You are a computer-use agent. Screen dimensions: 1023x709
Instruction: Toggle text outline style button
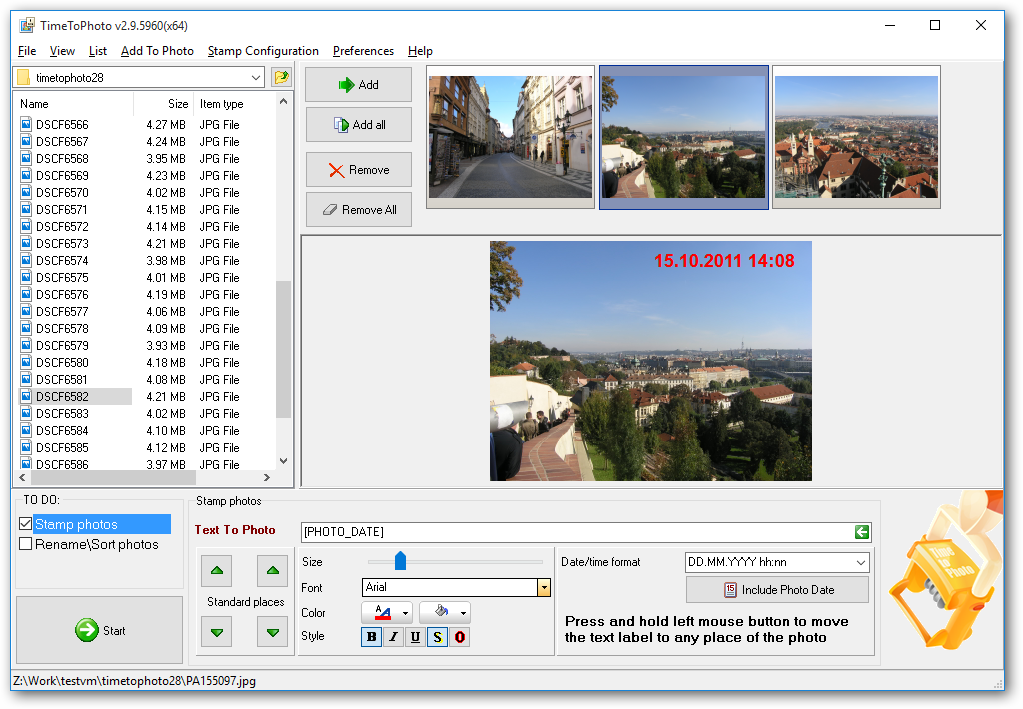[460, 637]
